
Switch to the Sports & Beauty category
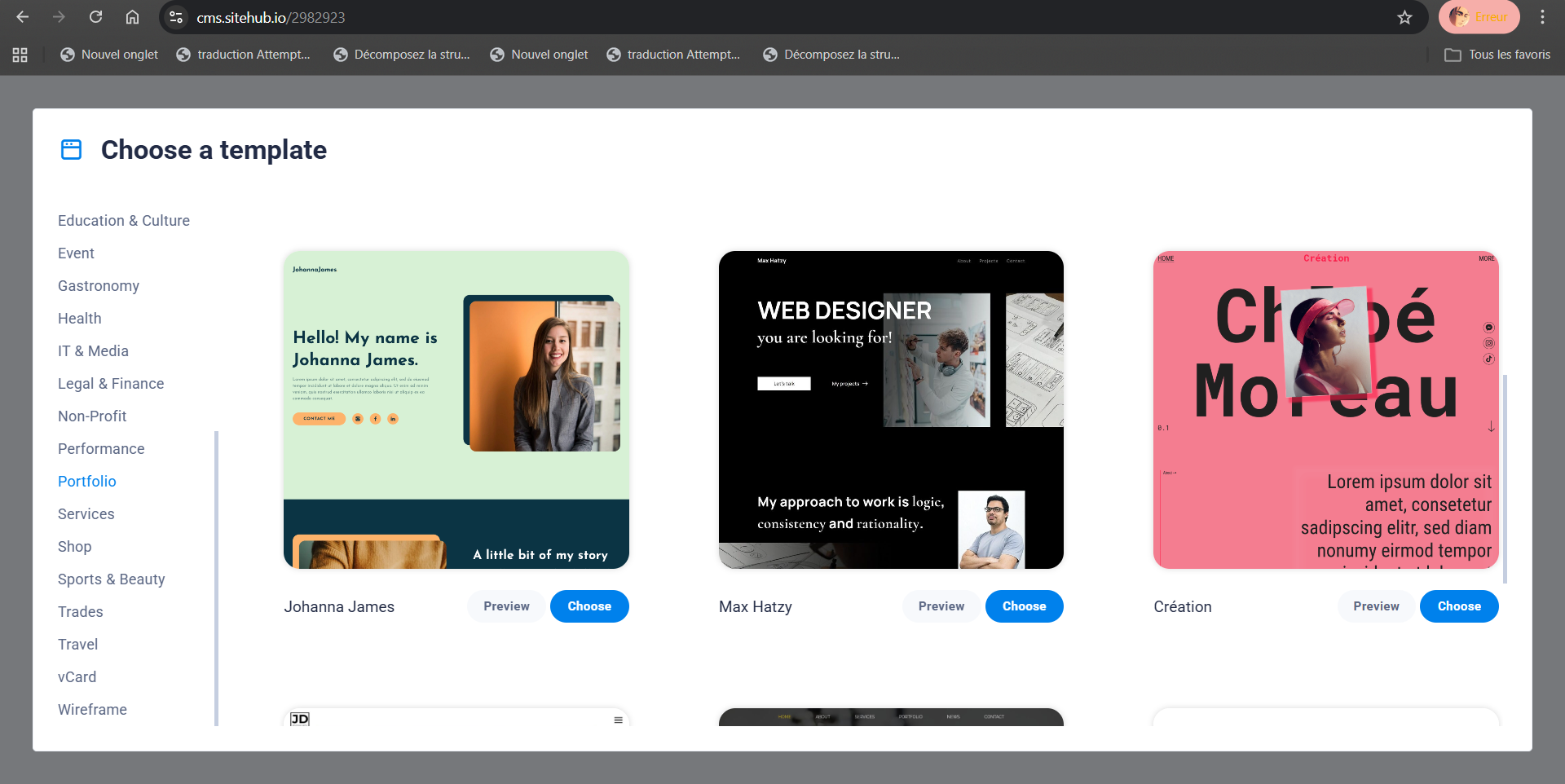[x=112, y=579]
